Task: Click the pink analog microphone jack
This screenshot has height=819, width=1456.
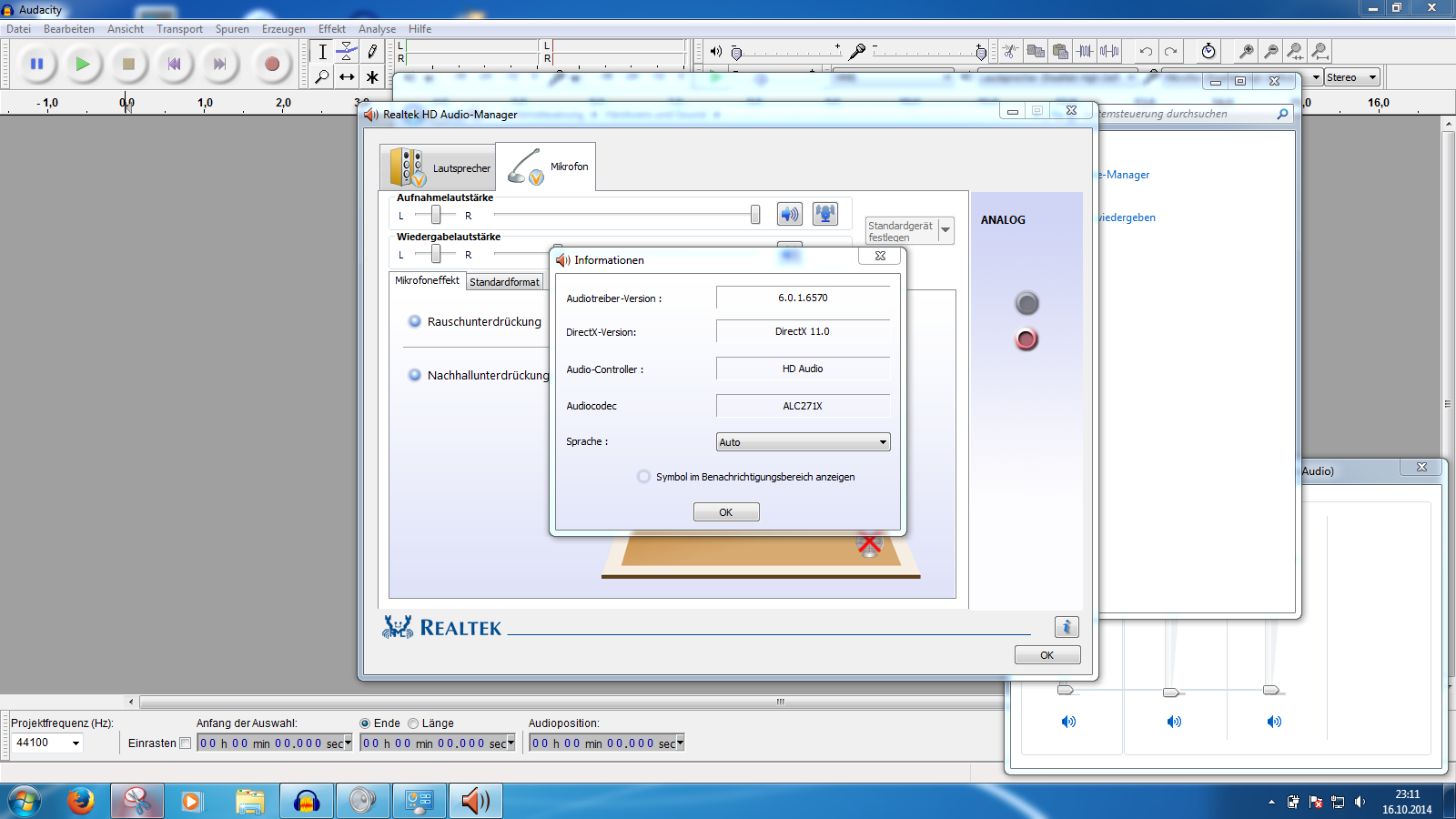Action: pos(1026,339)
